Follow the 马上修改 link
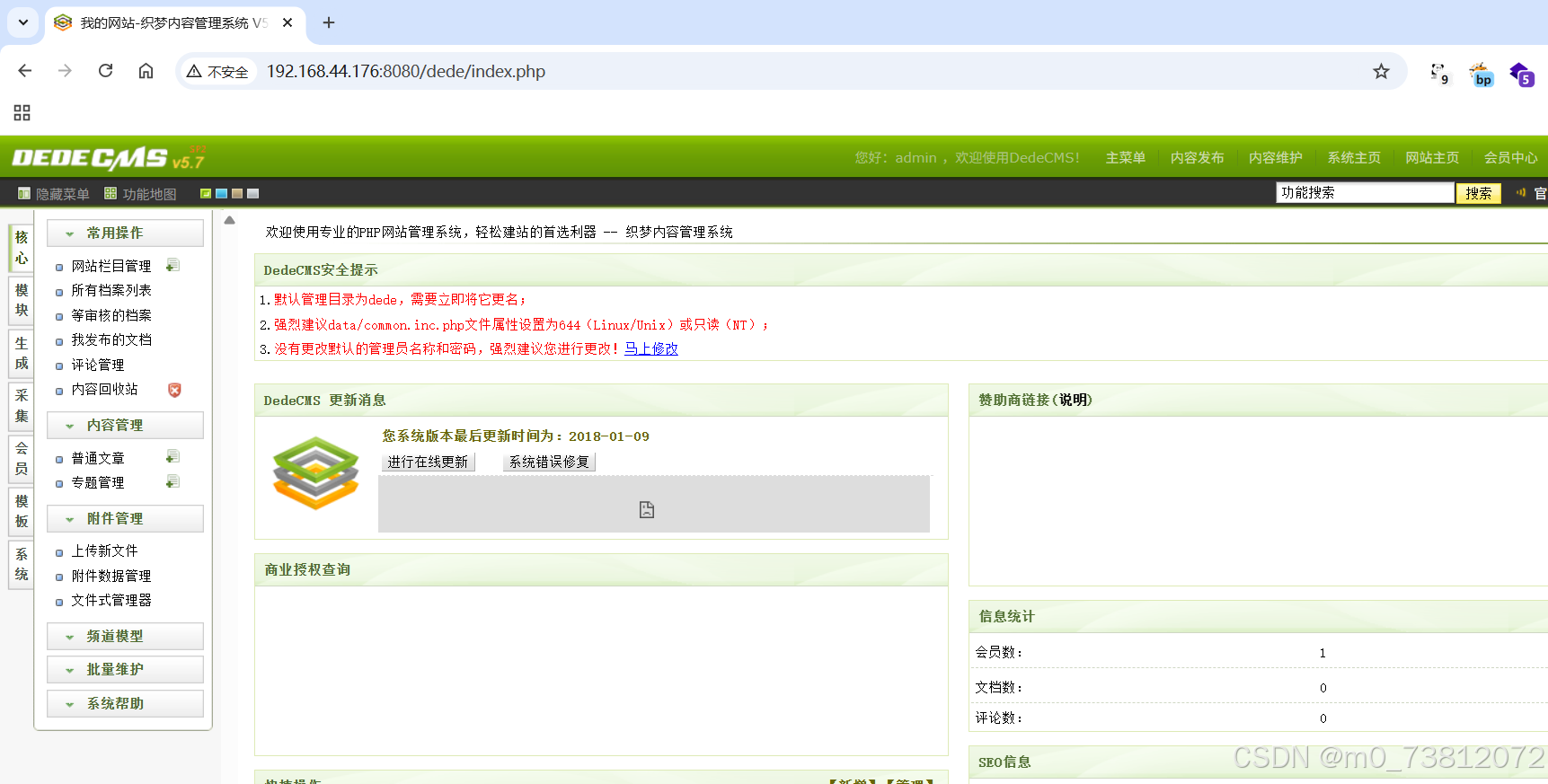The height and width of the screenshot is (784, 1548). [651, 348]
